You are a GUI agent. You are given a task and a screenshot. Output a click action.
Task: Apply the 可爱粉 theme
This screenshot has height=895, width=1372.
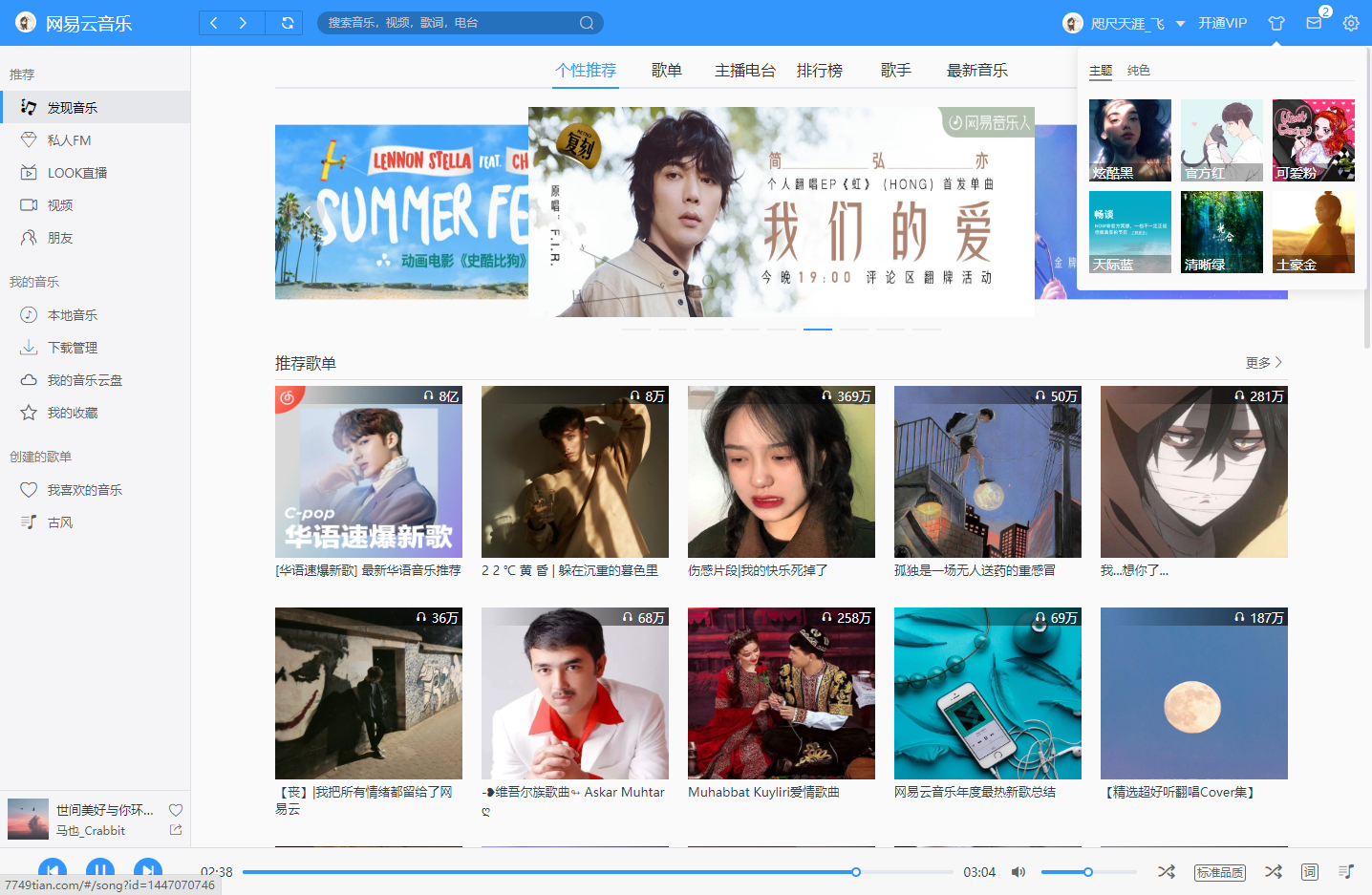1314,140
